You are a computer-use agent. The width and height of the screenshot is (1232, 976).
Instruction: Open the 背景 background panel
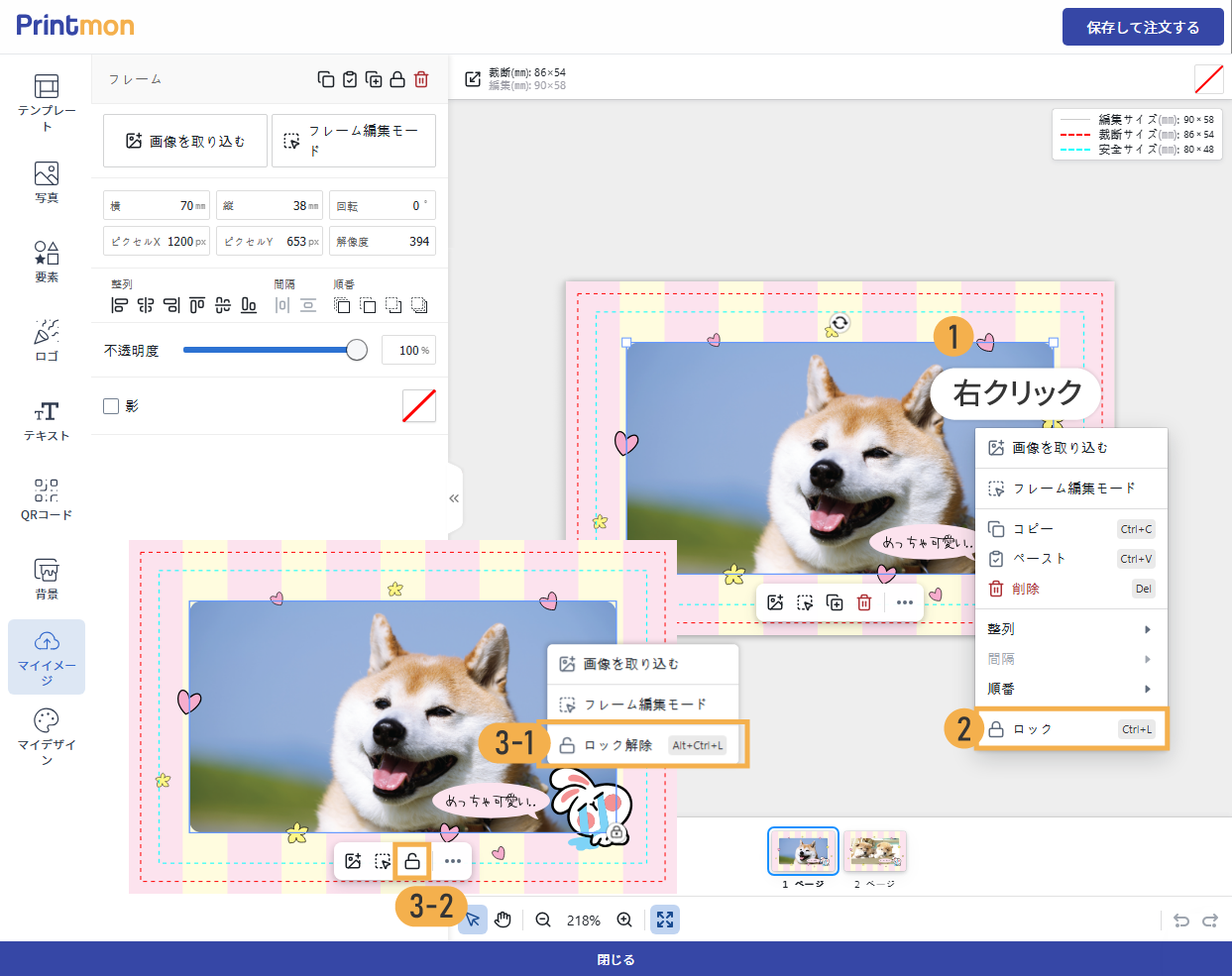[47, 578]
